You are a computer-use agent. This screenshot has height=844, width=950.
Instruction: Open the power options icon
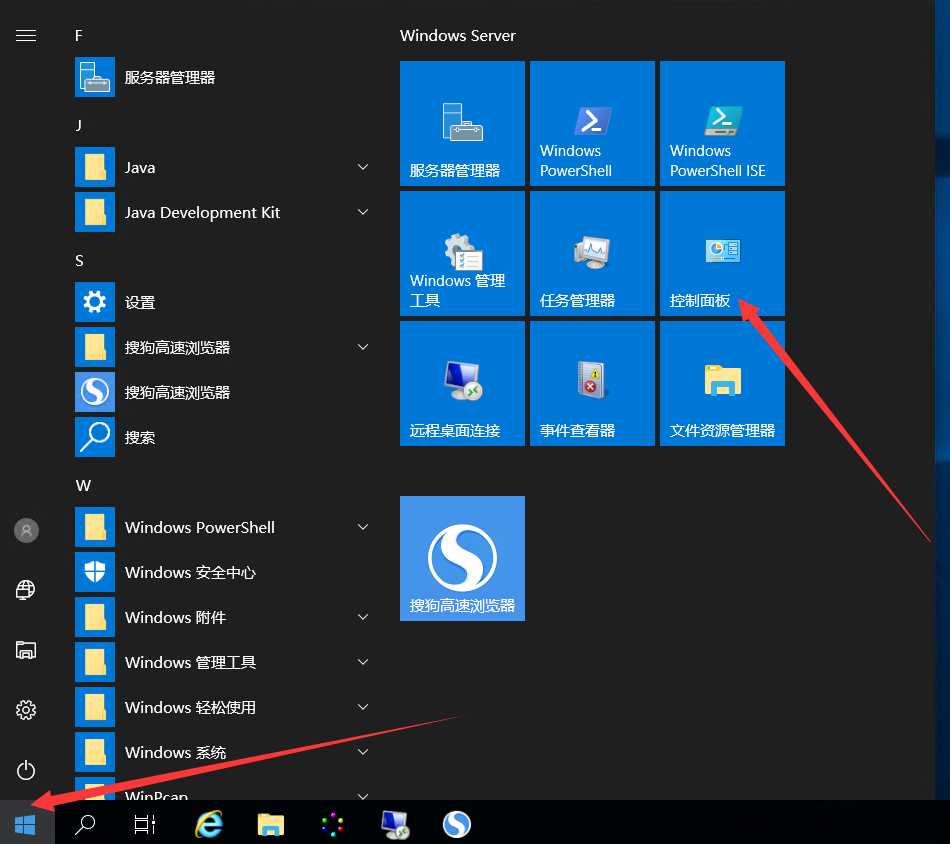[26, 770]
